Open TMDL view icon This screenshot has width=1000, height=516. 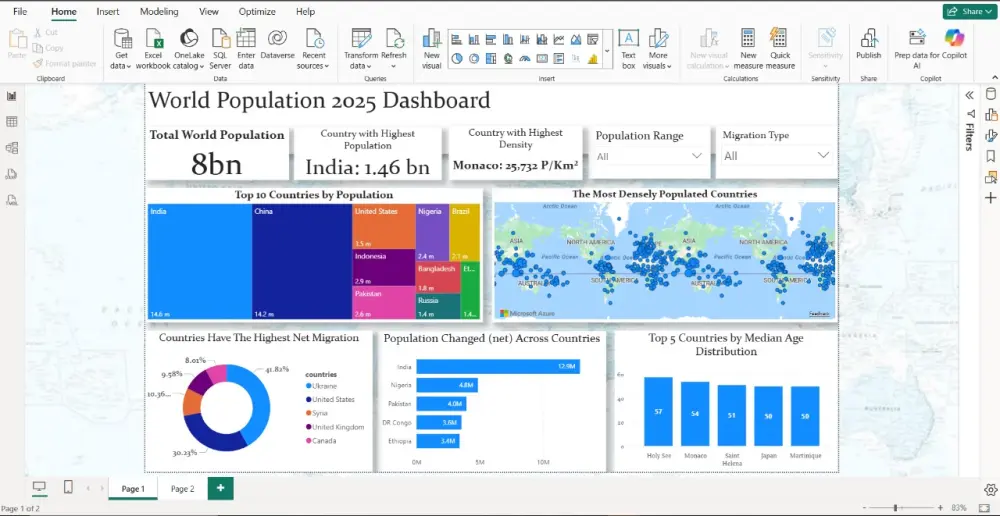tap(11, 200)
